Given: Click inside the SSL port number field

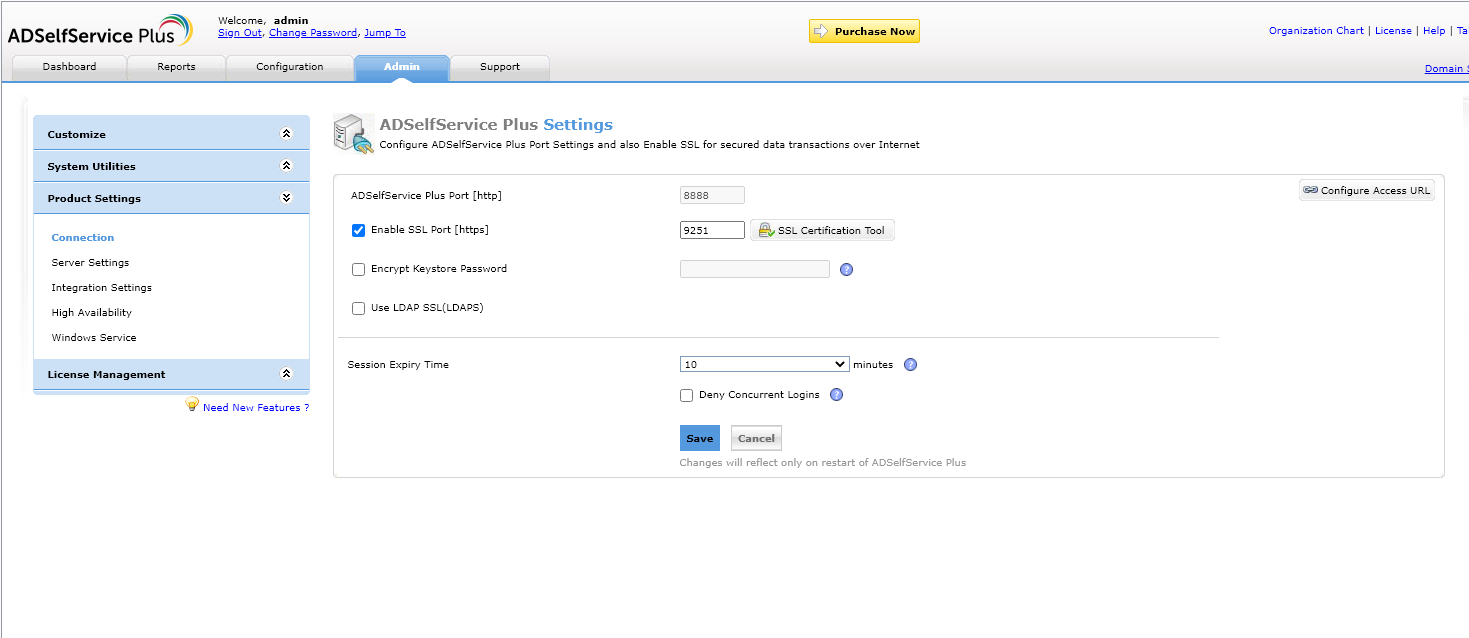Looking at the screenshot, I should click(x=711, y=229).
